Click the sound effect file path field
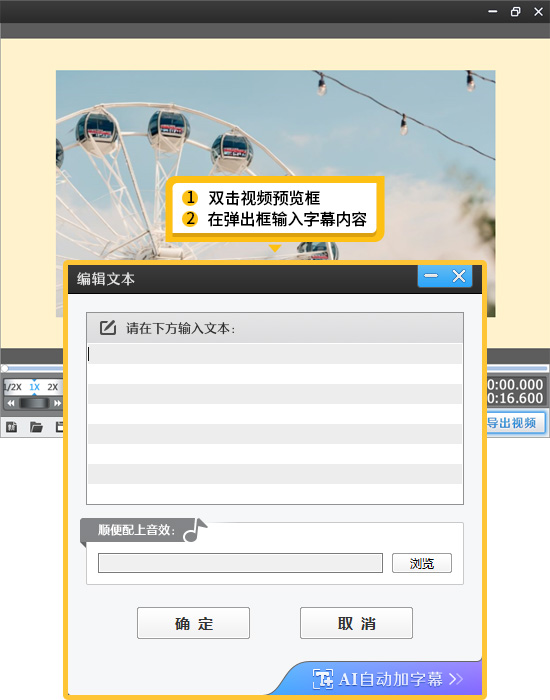 pos(240,563)
